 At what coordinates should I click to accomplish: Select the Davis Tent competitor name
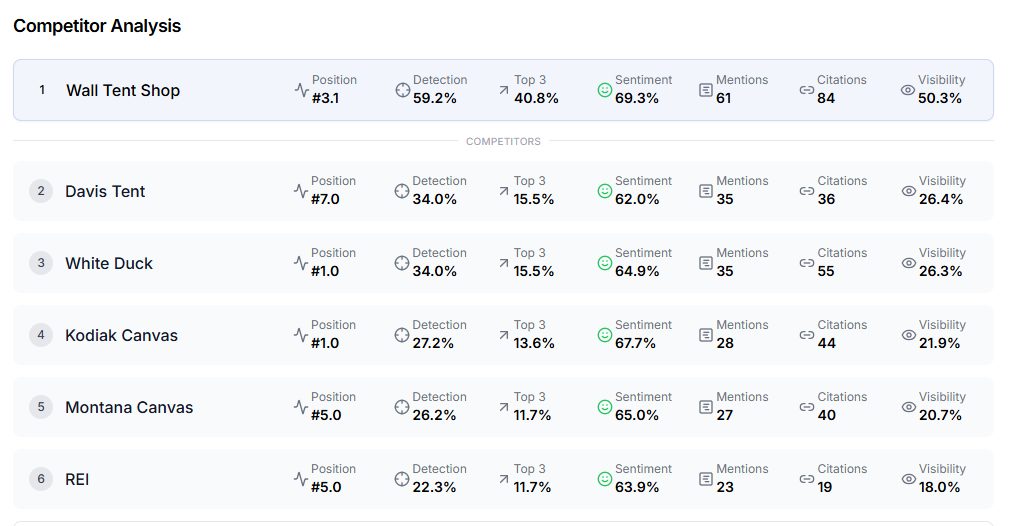point(105,191)
